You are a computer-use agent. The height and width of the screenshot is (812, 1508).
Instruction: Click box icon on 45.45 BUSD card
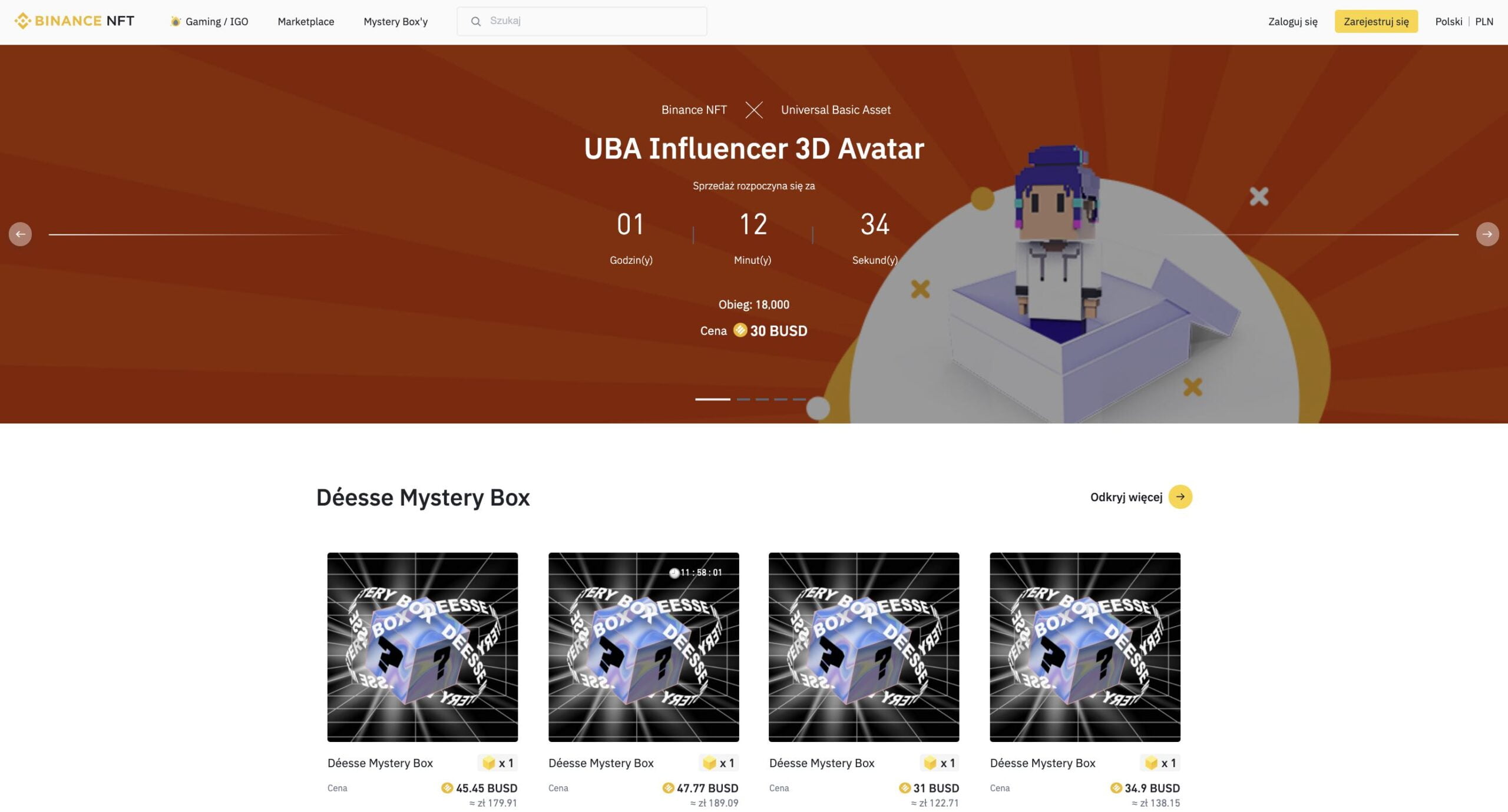click(488, 763)
